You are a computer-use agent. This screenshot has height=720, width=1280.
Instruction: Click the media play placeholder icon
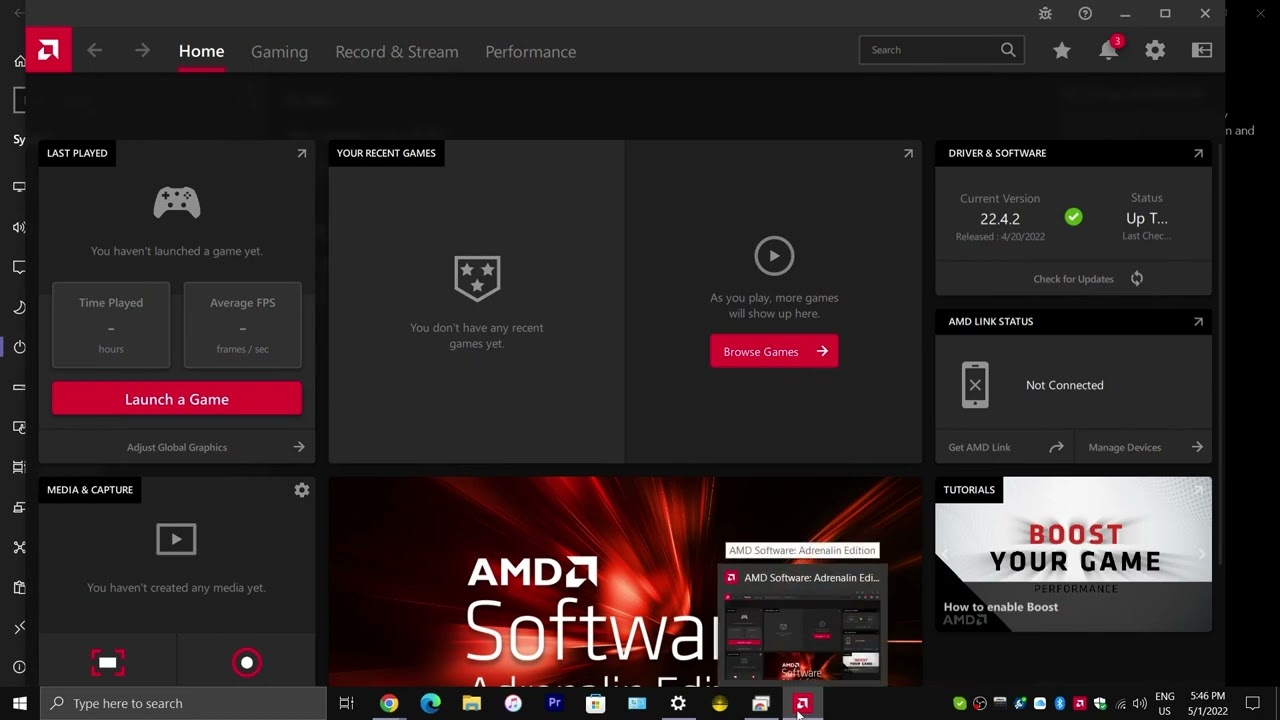coord(176,539)
